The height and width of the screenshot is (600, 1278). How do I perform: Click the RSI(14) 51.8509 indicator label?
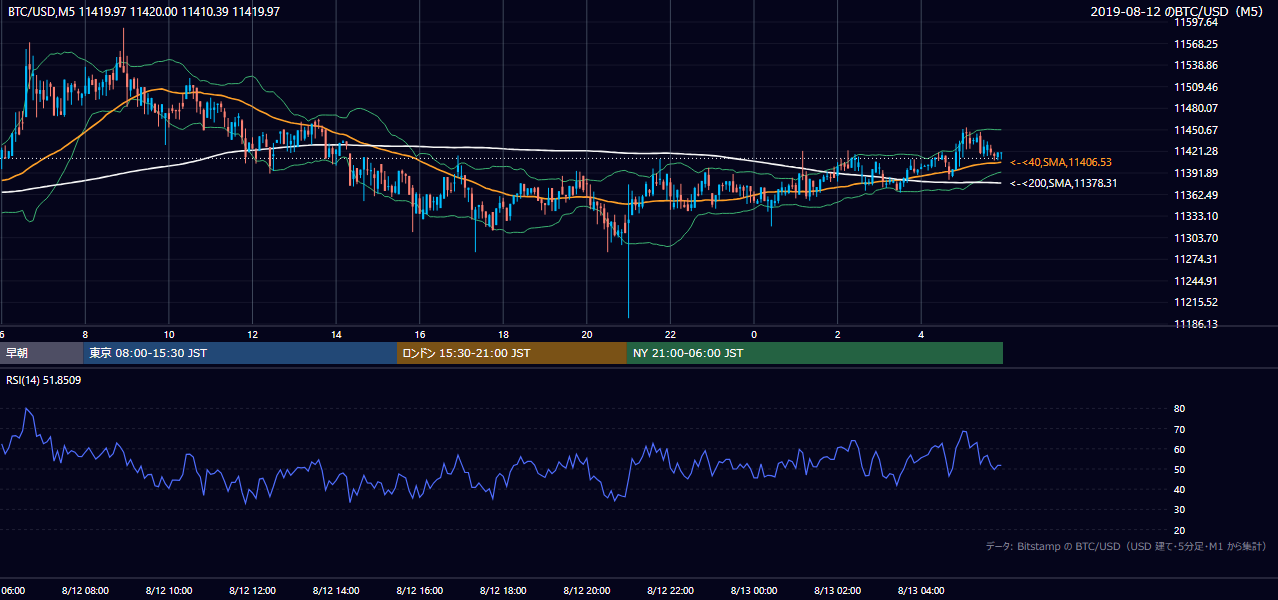coord(44,380)
